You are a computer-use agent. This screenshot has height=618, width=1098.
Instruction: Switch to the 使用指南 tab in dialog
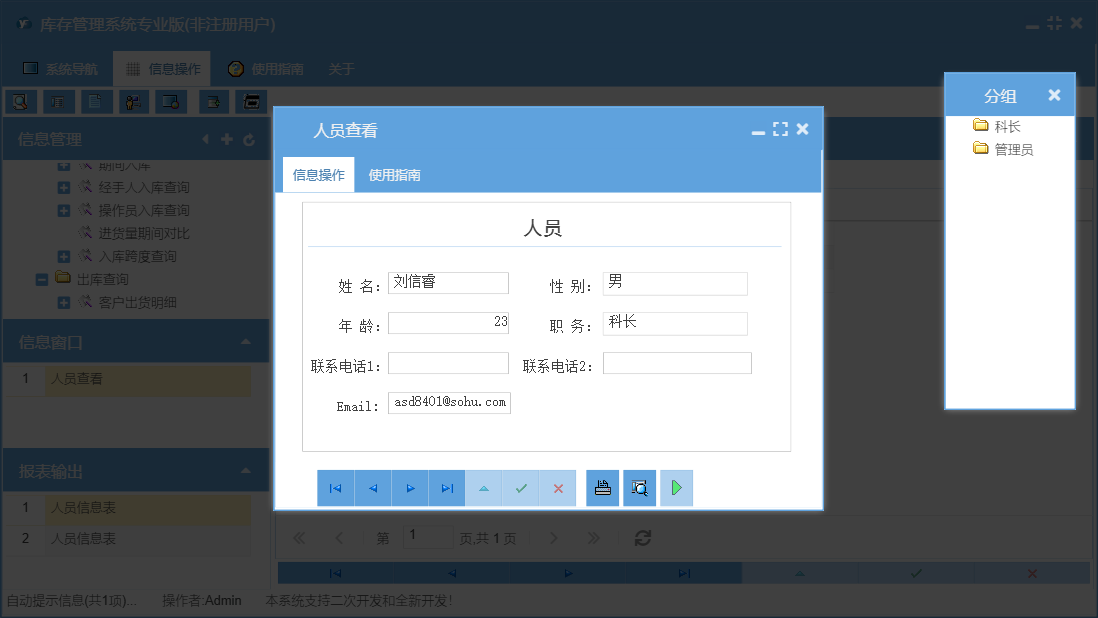[x=394, y=174]
